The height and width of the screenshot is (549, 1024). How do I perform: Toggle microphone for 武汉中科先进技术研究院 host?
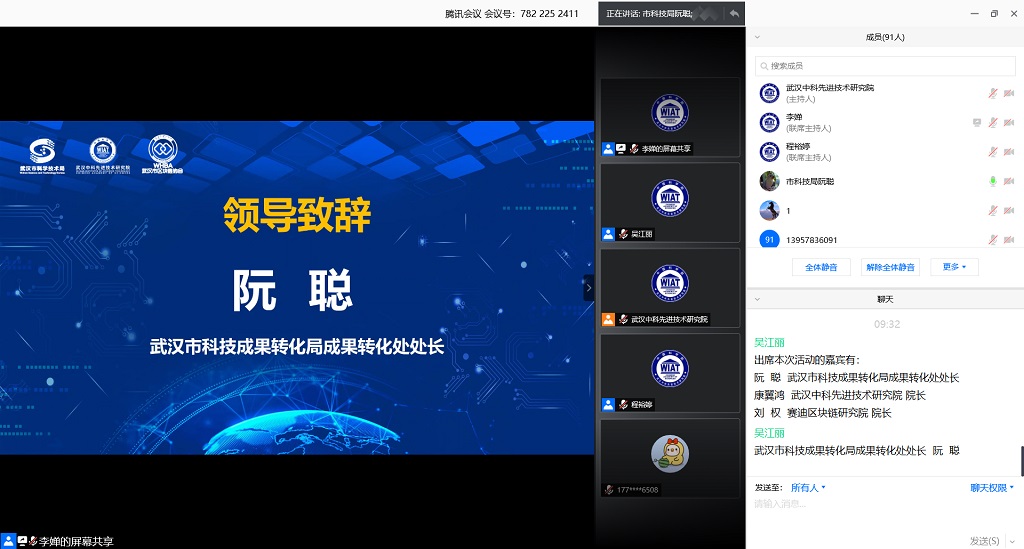point(993,93)
